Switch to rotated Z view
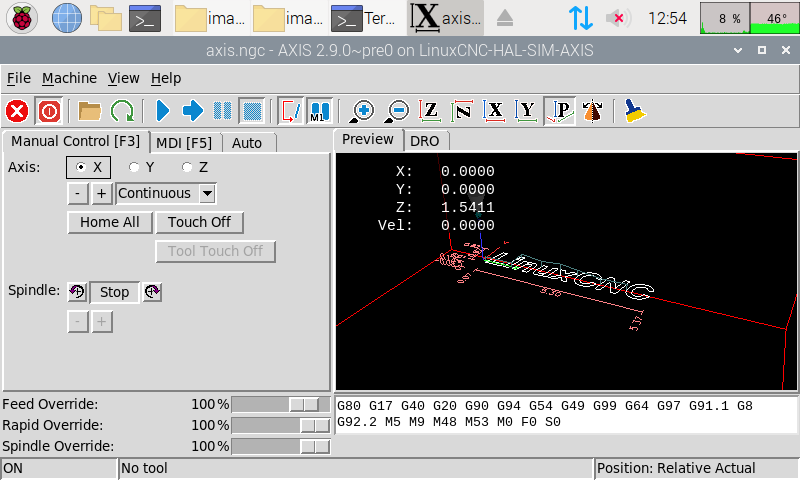The height and width of the screenshot is (480, 800). (x=462, y=111)
